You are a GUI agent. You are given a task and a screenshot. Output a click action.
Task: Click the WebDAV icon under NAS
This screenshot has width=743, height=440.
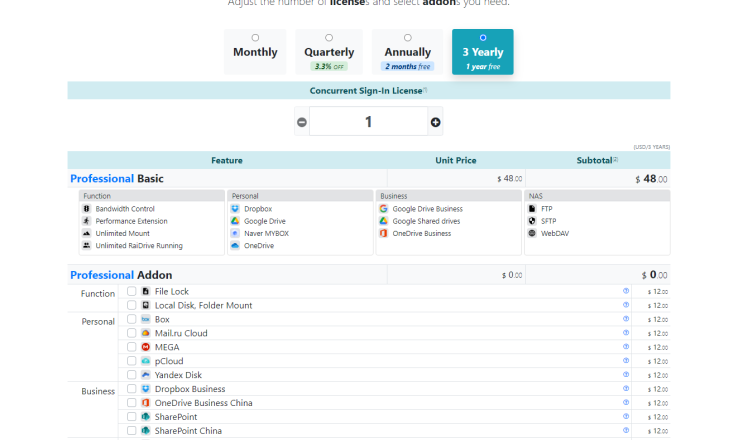click(532, 233)
